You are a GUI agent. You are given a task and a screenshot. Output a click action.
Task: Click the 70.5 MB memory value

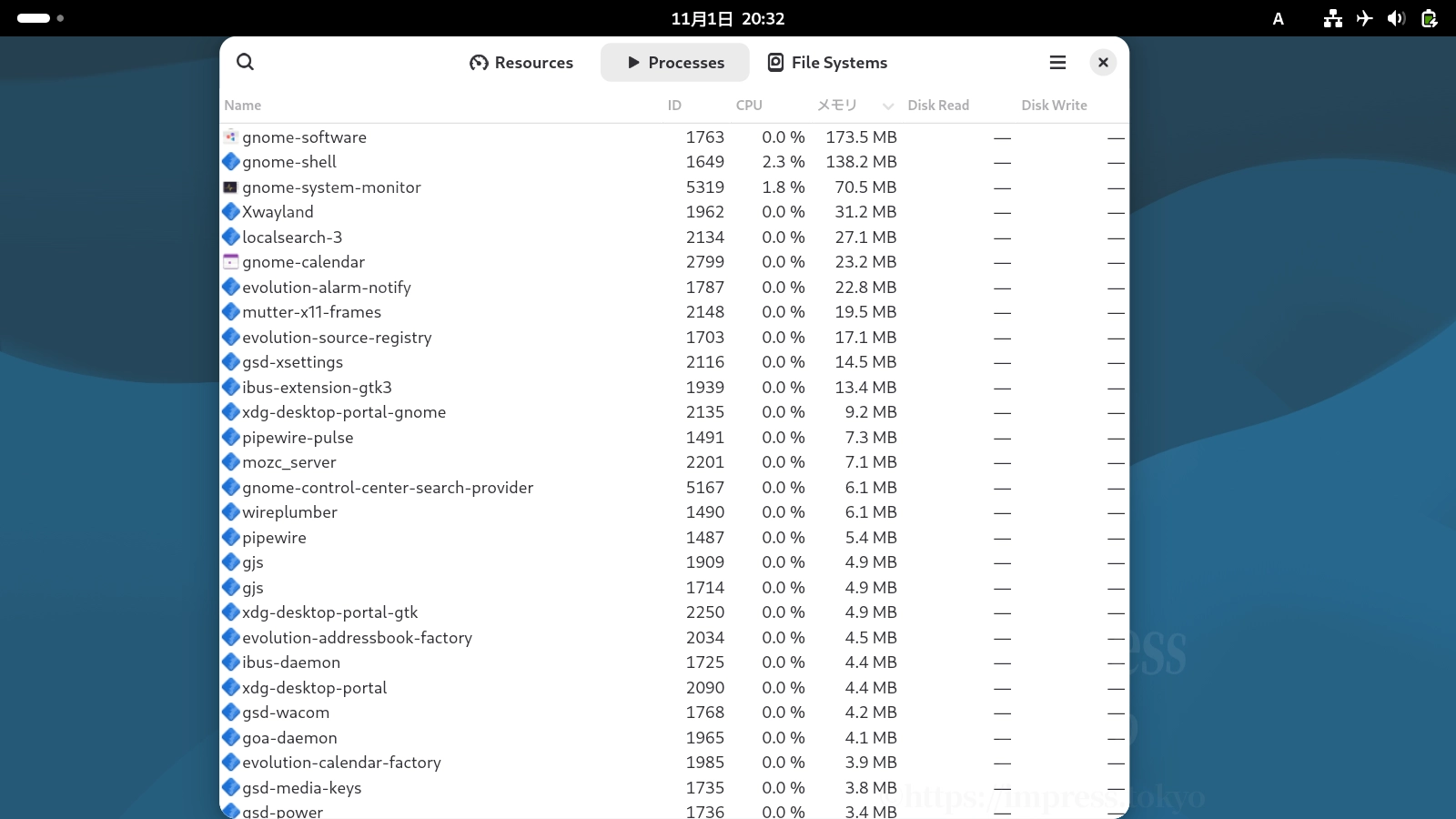[x=865, y=187]
